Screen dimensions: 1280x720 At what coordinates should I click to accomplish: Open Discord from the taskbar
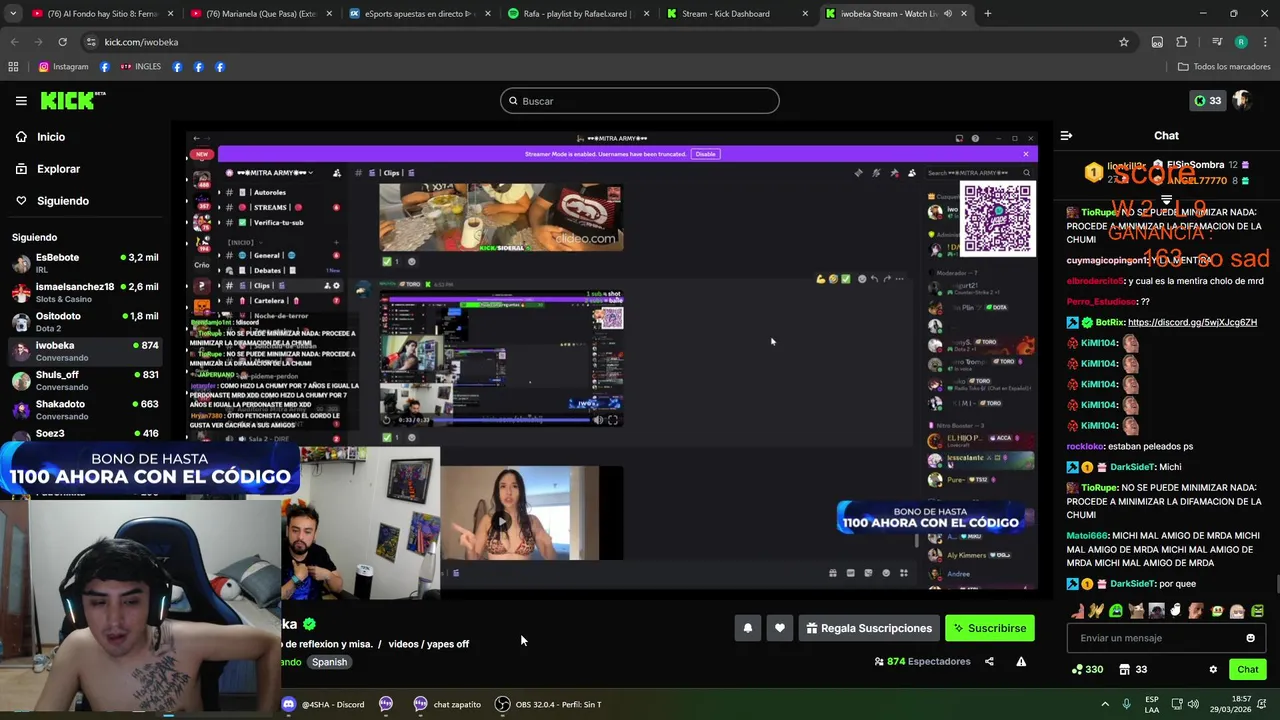click(x=323, y=704)
